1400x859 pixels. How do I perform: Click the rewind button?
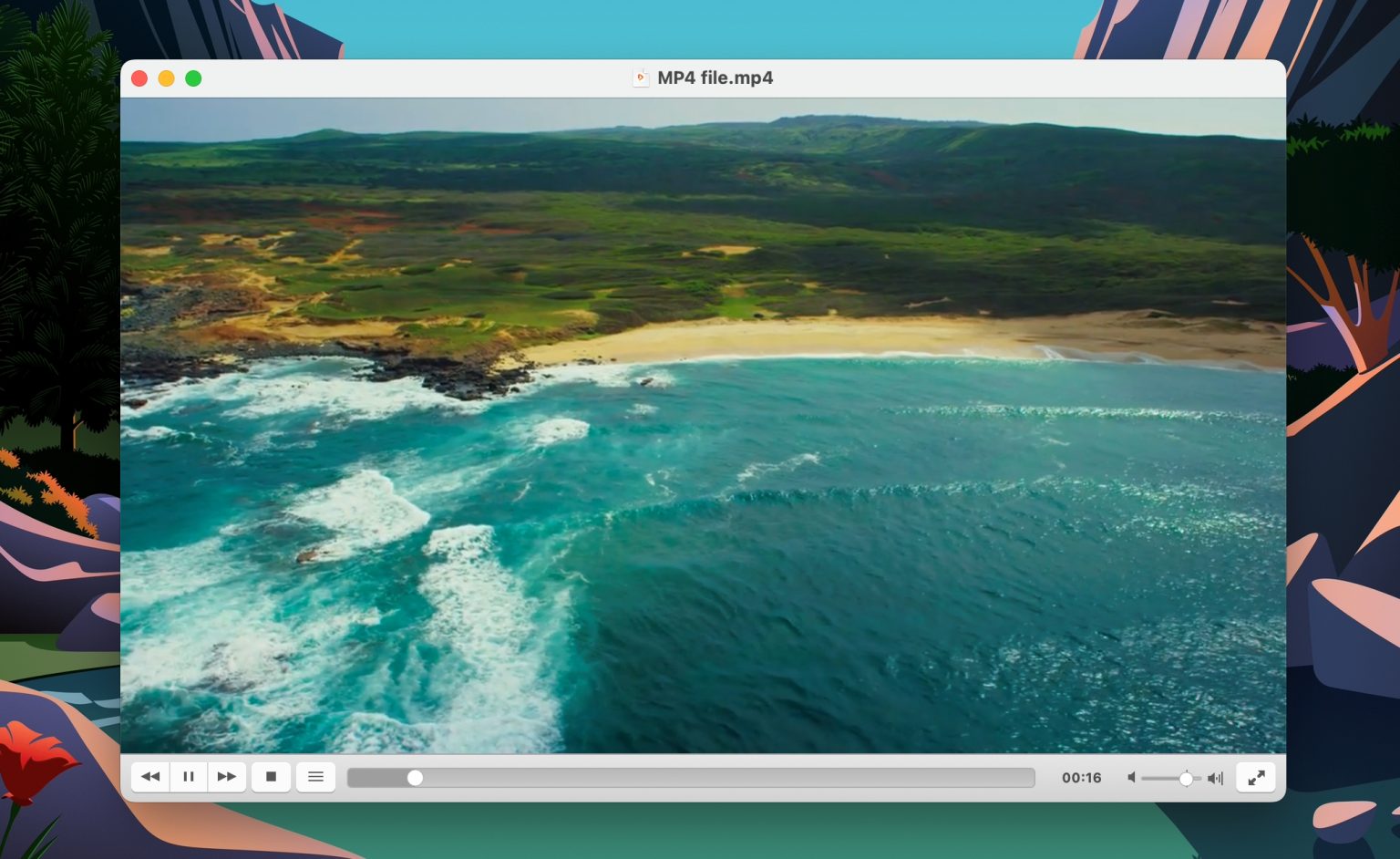[150, 777]
